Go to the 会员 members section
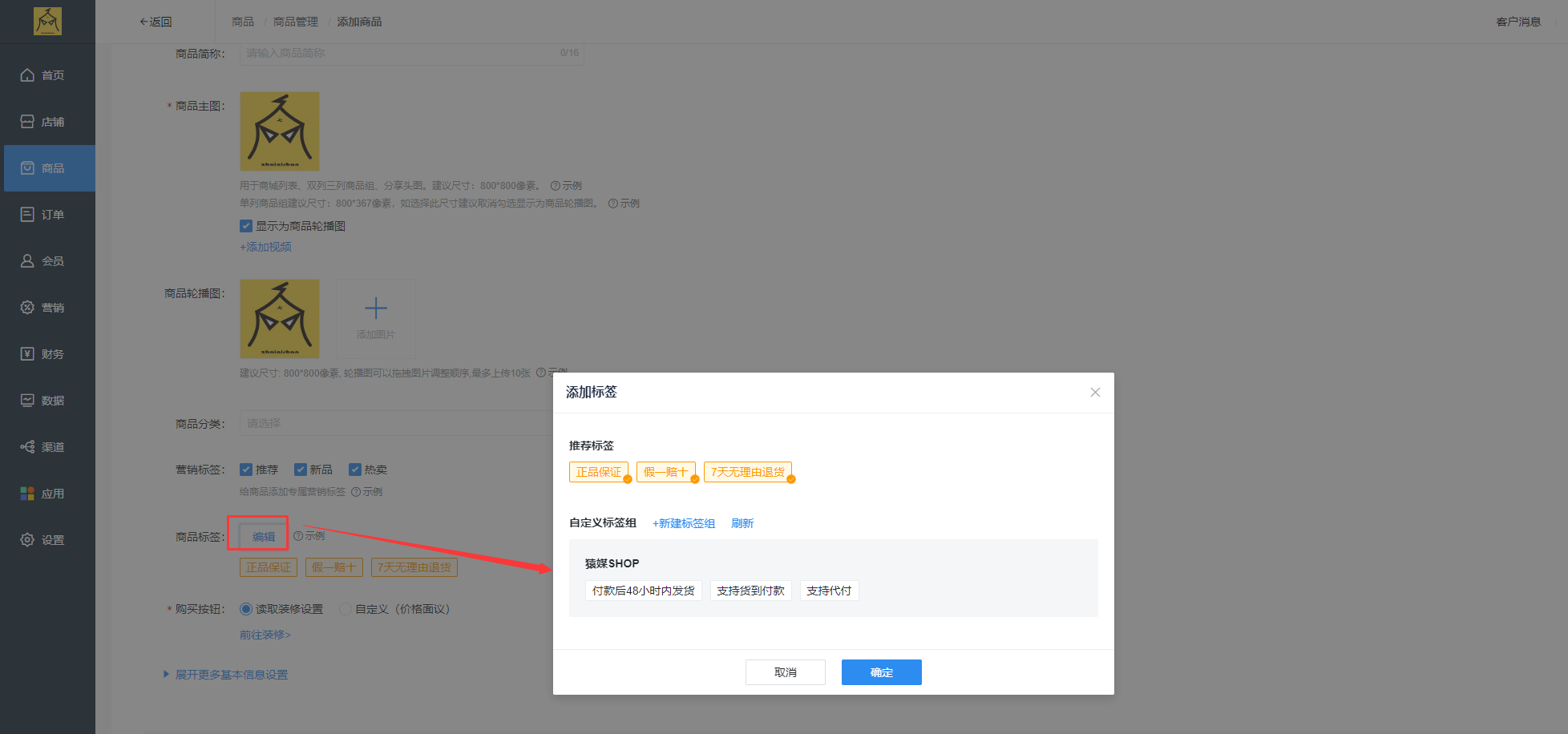The height and width of the screenshot is (734, 1568). coord(48,260)
